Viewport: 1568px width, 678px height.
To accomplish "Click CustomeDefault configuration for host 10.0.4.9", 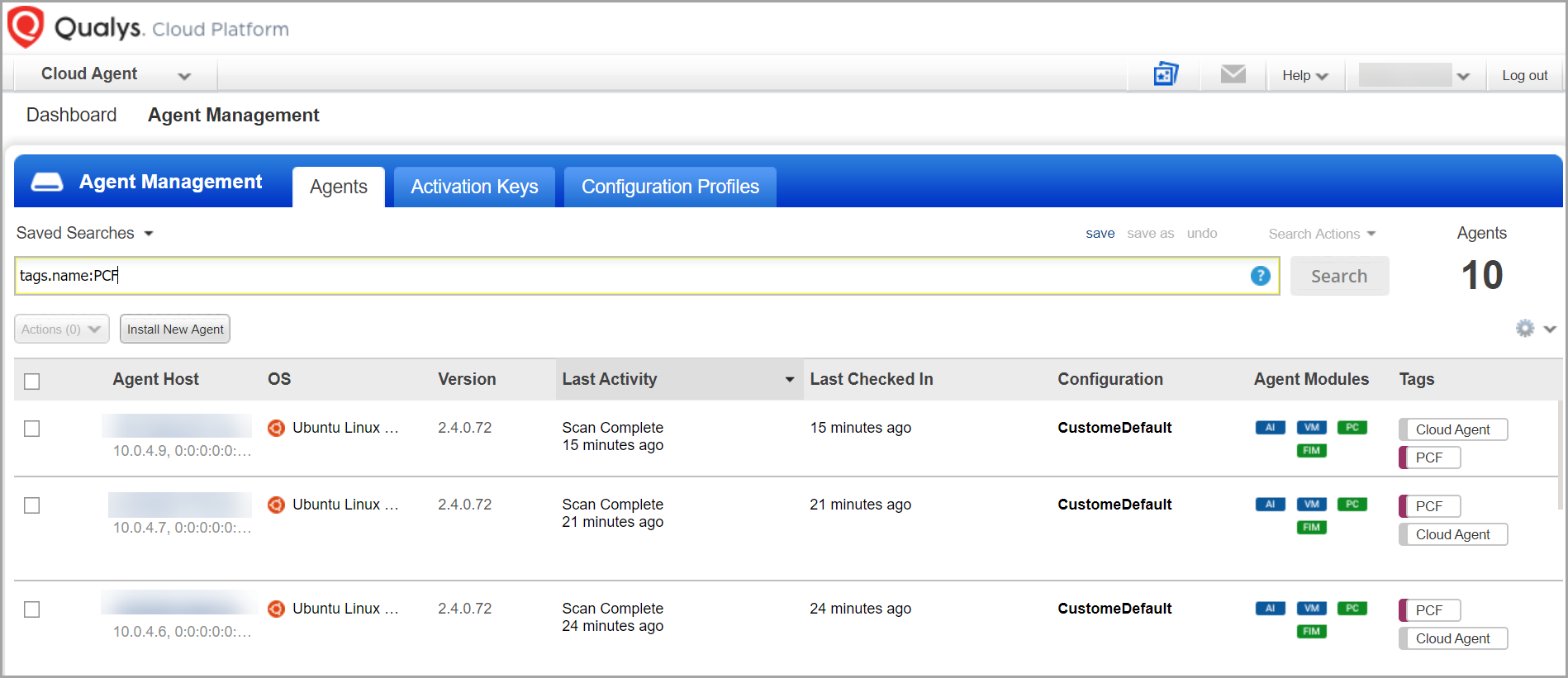I will click(1114, 428).
